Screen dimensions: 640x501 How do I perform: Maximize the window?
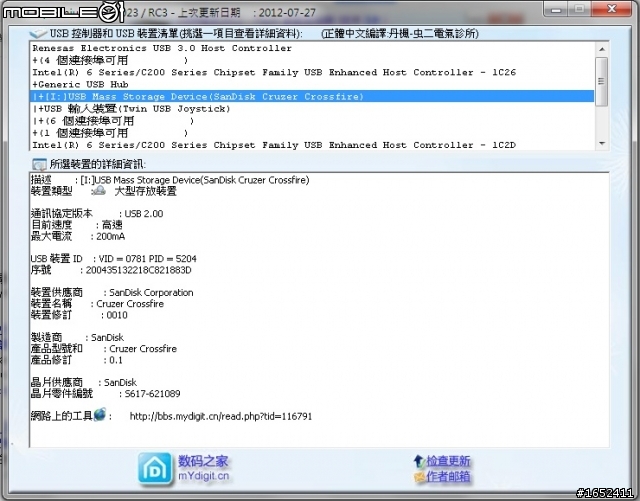pyautogui.click(x=579, y=9)
